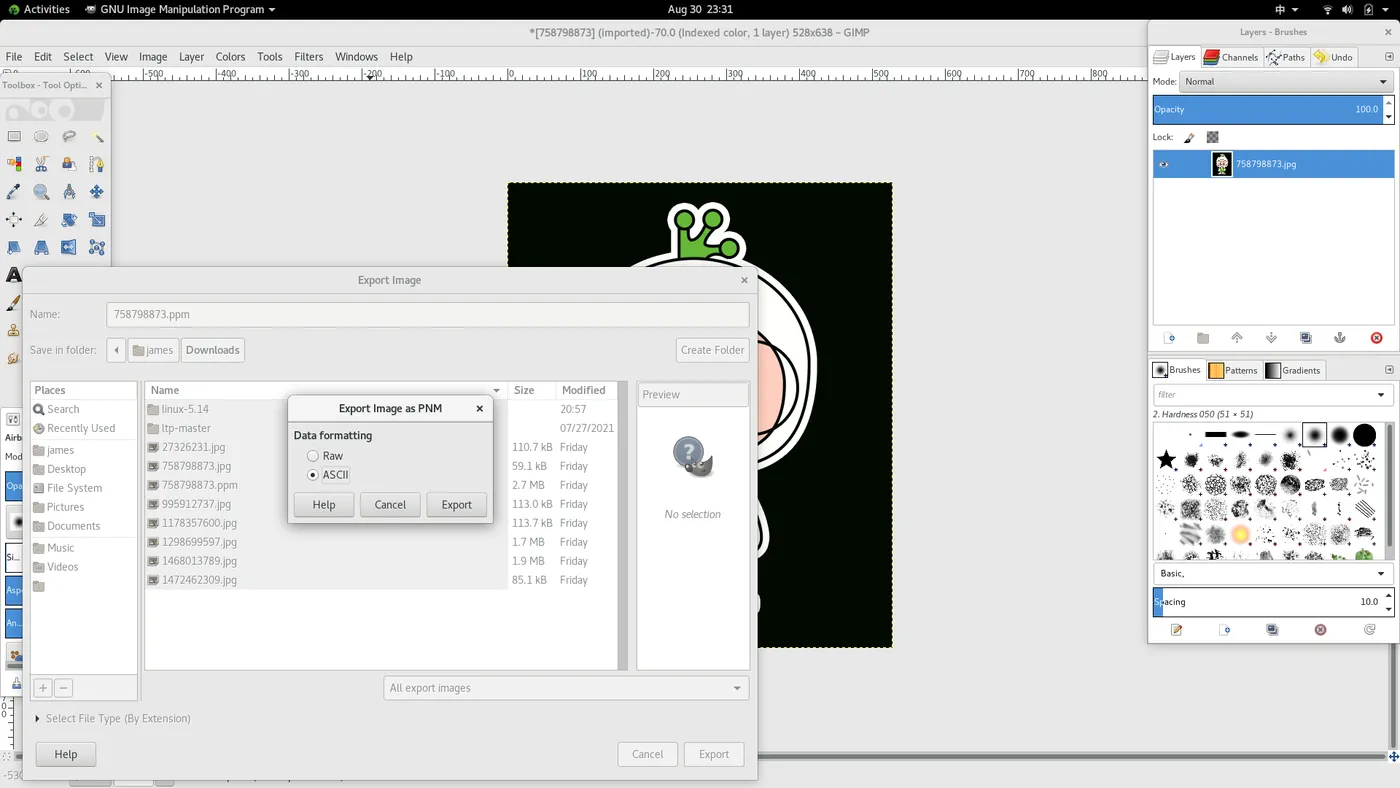Open the Basic brush tag dropdown
The image size is (1400, 788).
(x=1273, y=574)
